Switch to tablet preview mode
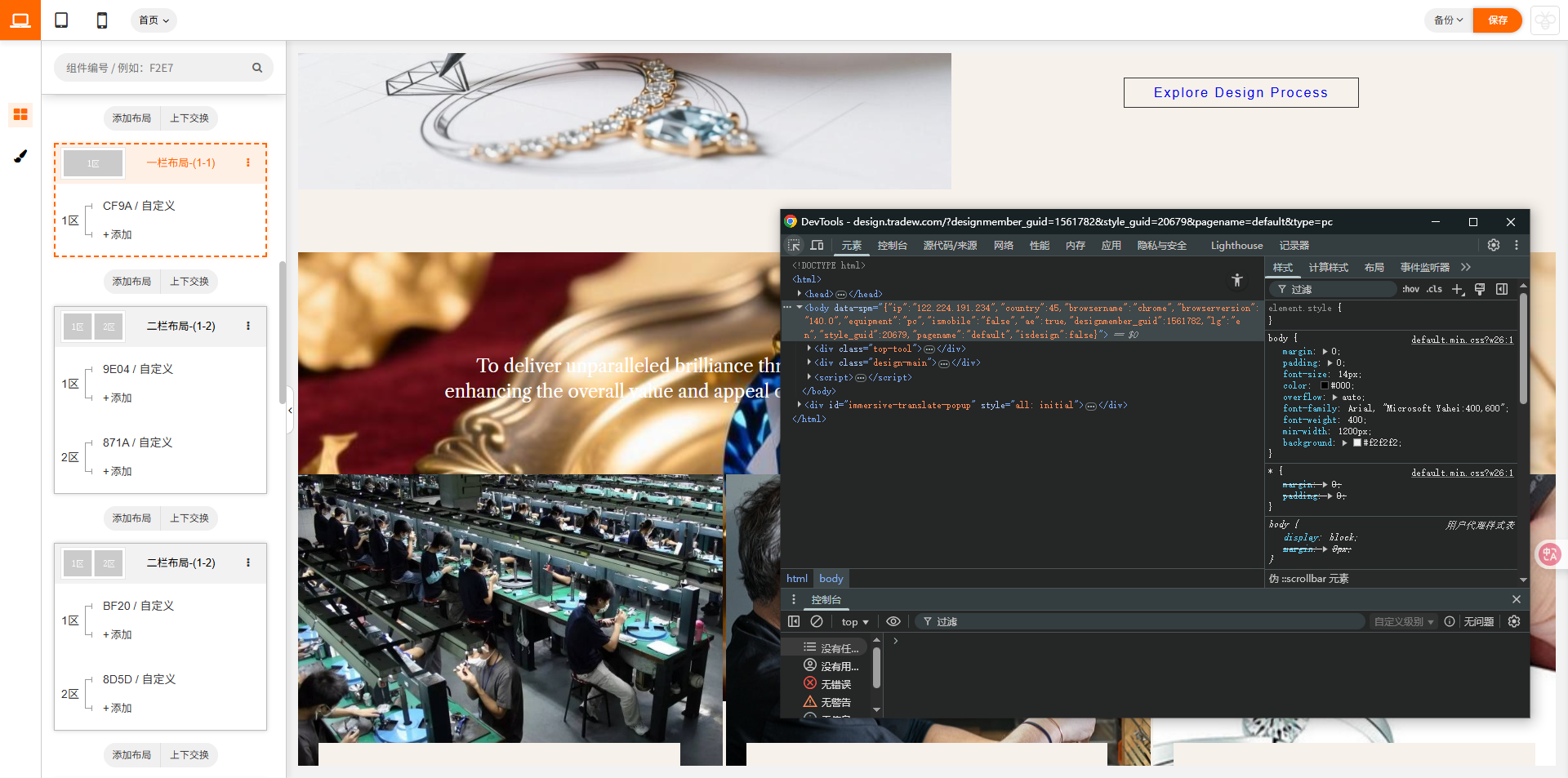The height and width of the screenshot is (778, 1568). click(61, 20)
